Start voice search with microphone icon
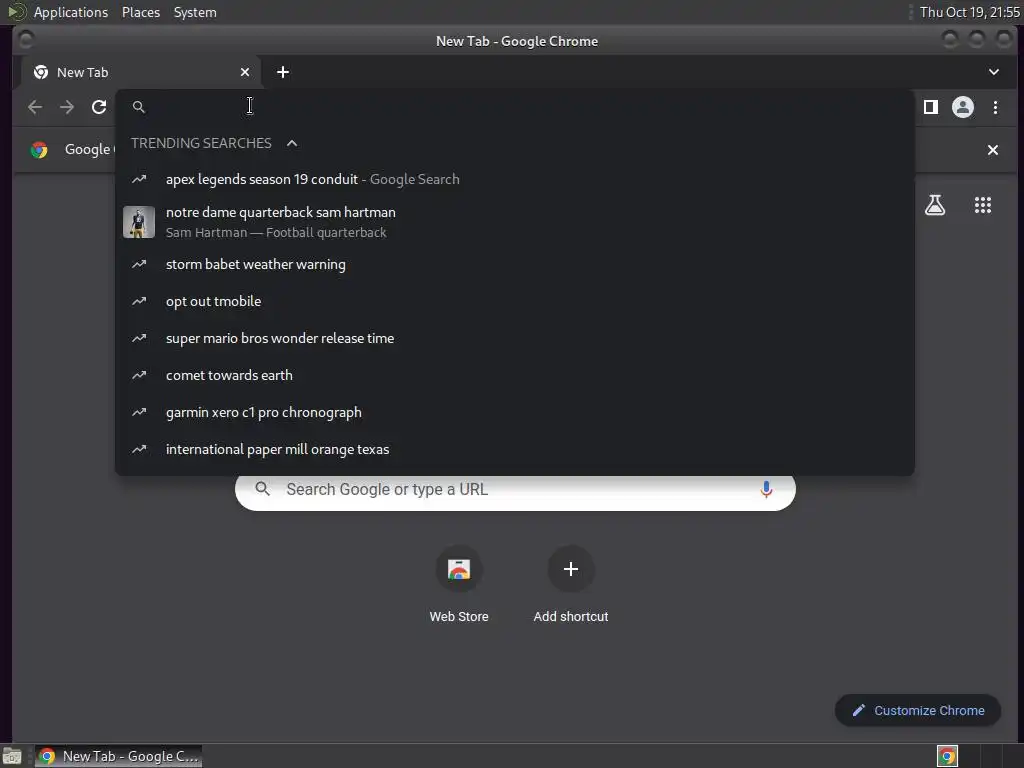Viewport: 1024px width, 768px height. (766, 489)
